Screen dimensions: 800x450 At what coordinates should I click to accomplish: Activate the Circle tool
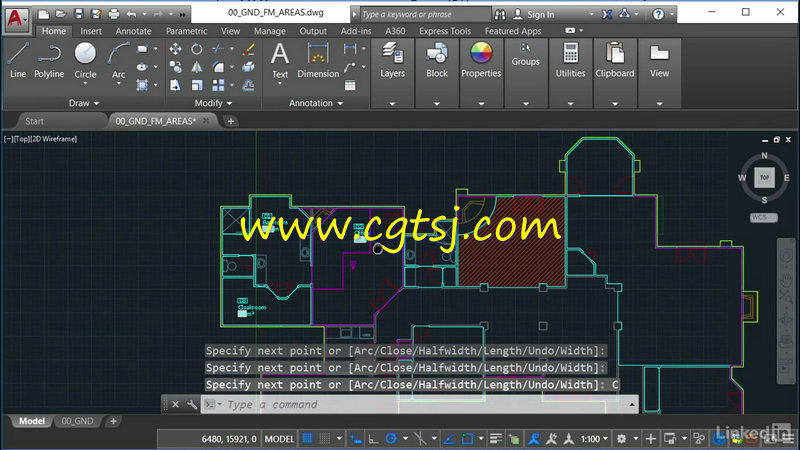[85, 61]
